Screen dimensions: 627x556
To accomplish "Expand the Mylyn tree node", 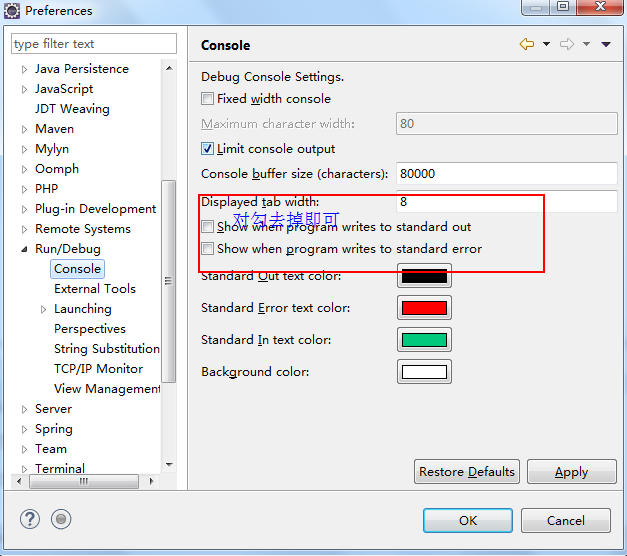I will point(24,149).
